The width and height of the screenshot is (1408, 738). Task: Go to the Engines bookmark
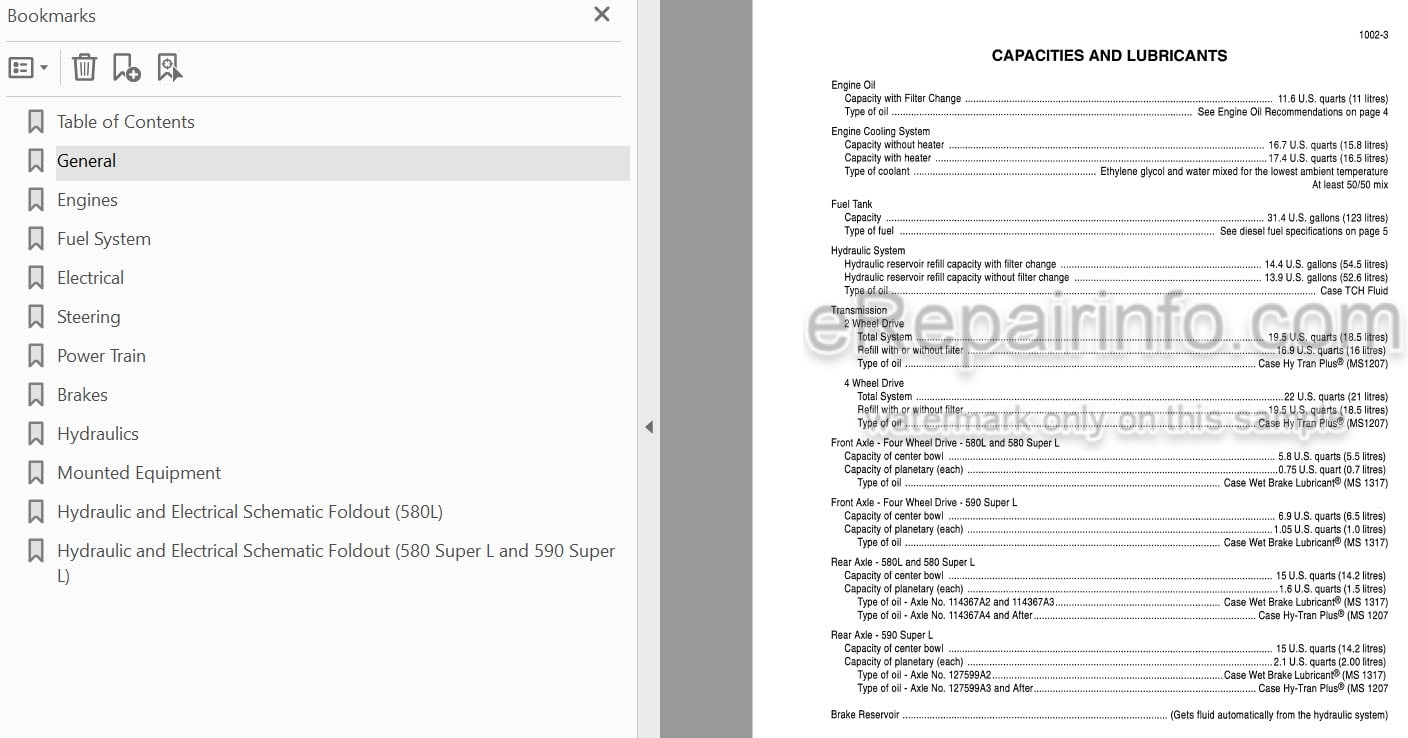(x=87, y=200)
